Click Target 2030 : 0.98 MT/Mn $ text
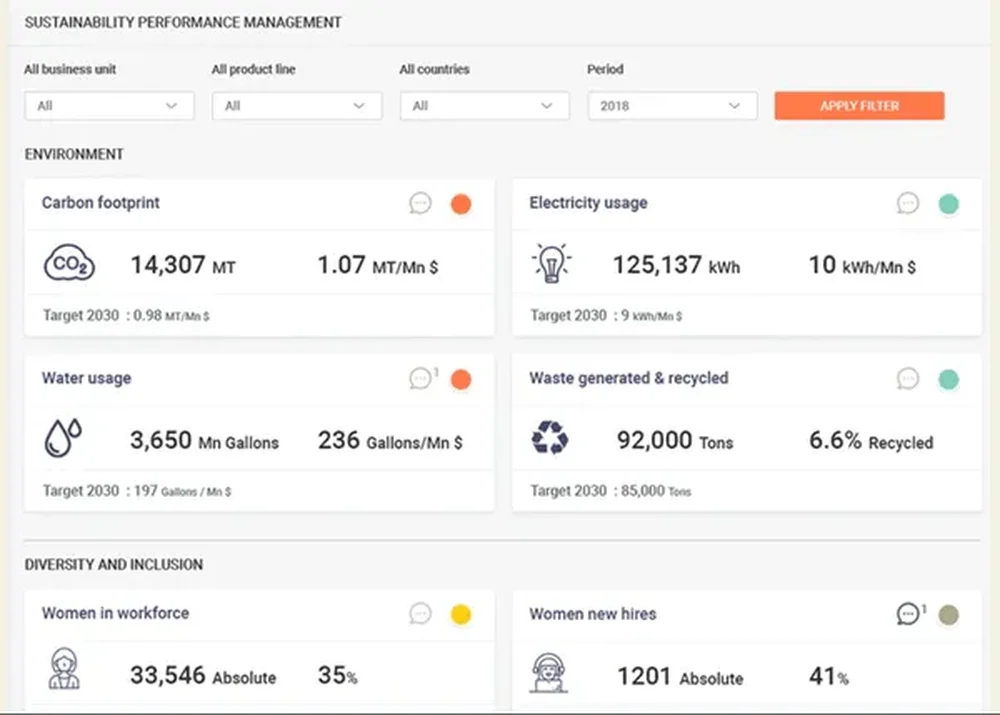This screenshot has height=715, width=1000. click(126, 315)
